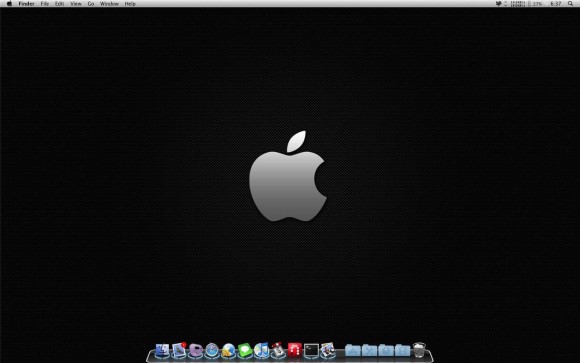Open the green Messages speech bubble
The width and height of the screenshot is (580, 363).
245,350
